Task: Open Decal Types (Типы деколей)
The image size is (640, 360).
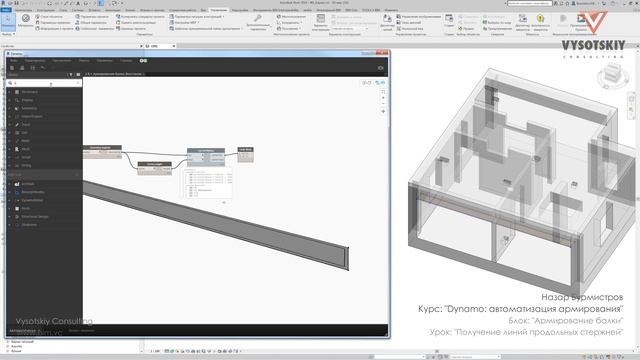Action: [x=409, y=22]
